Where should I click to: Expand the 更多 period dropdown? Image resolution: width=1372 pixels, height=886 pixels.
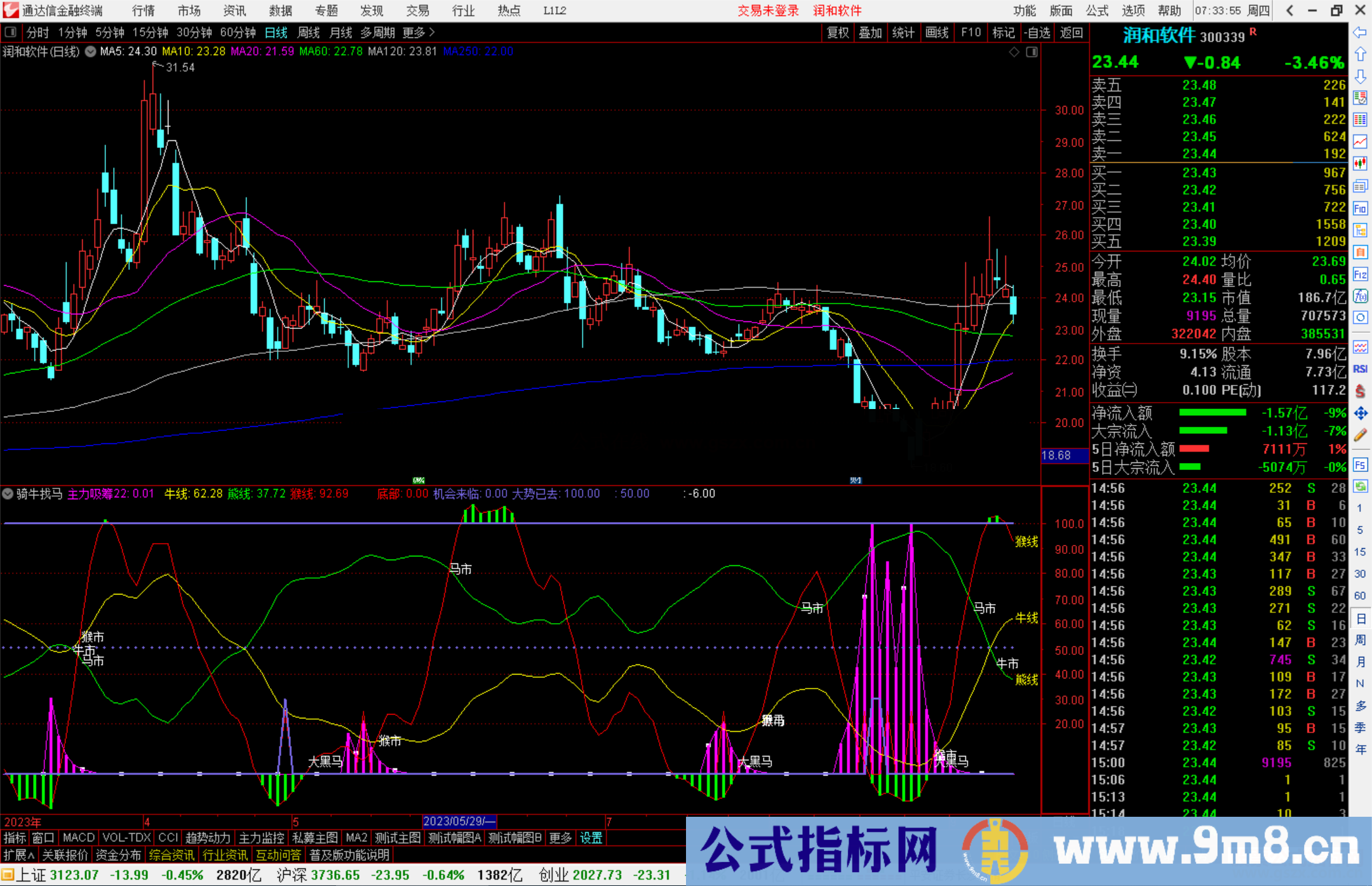pos(414,32)
